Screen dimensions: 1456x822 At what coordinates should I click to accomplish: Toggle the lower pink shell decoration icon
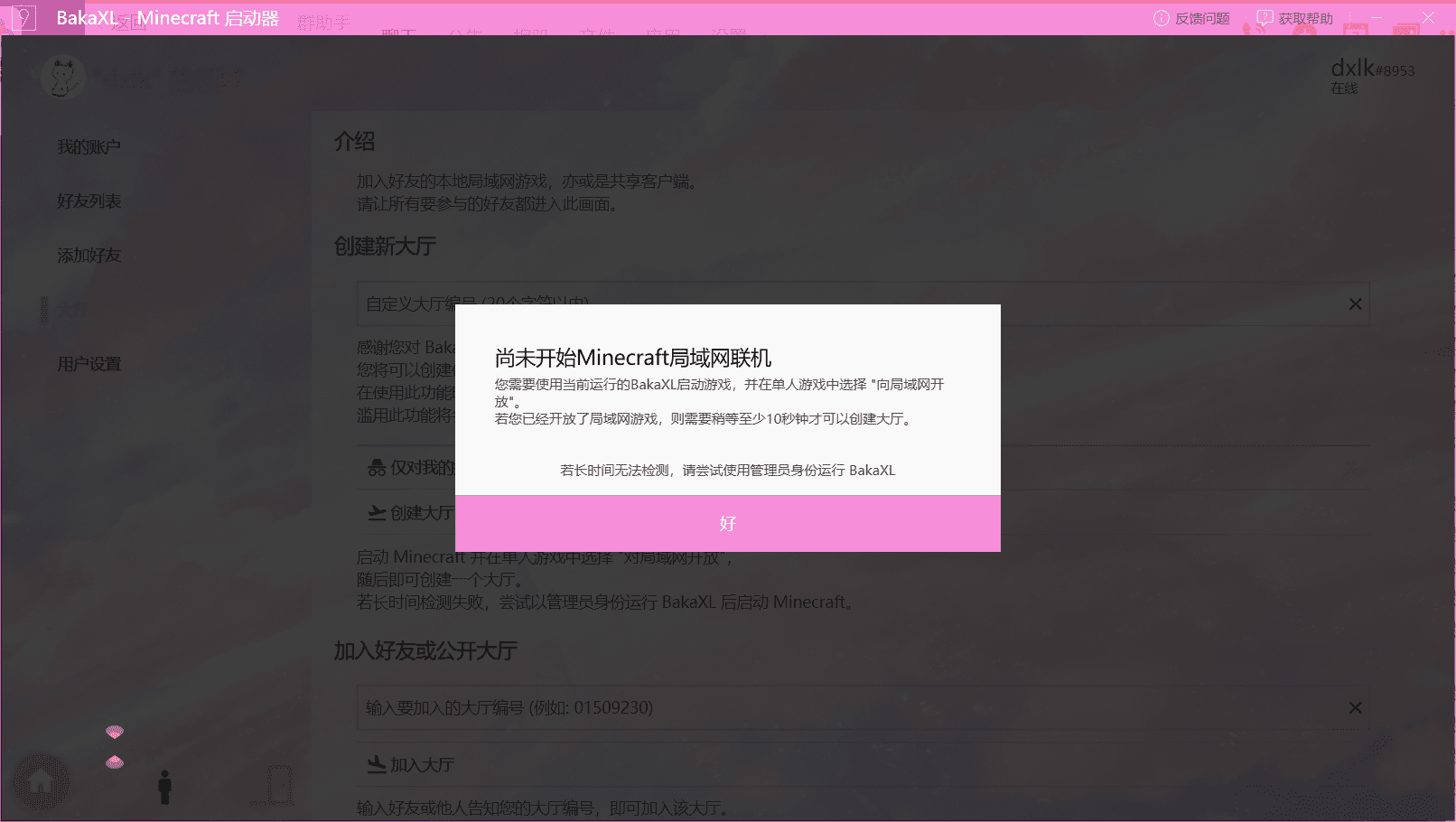pyautogui.click(x=114, y=761)
